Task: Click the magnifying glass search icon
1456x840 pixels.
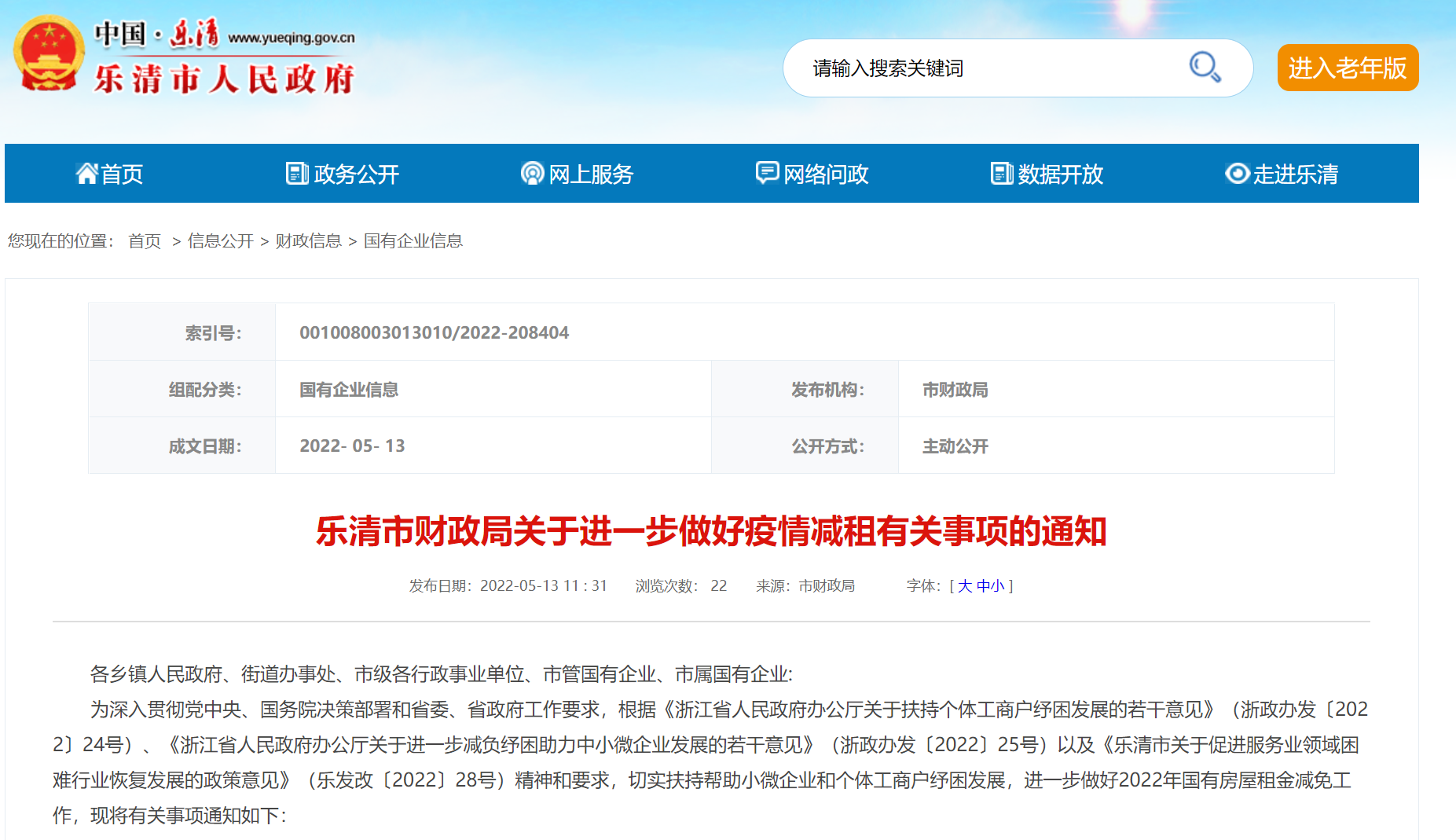Action: pyautogui.click(x=1205, y=68)
